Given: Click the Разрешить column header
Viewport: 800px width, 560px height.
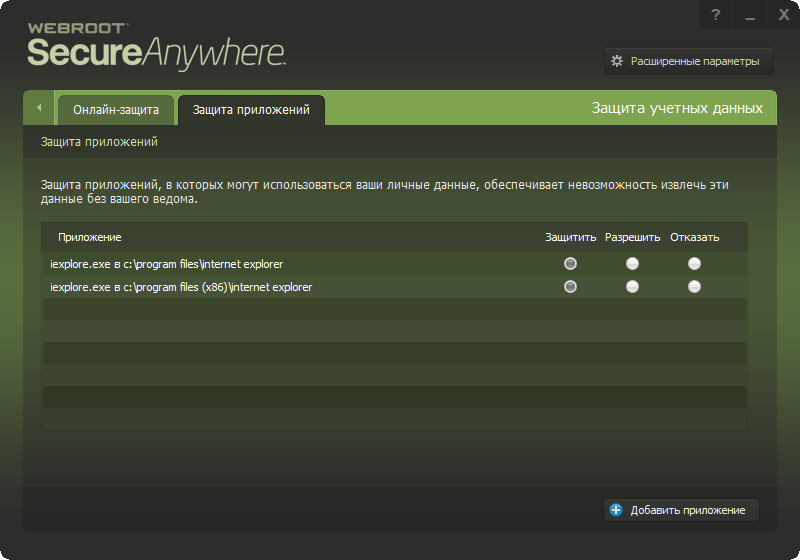Looking at the screenshot, I should click(632, 237).
